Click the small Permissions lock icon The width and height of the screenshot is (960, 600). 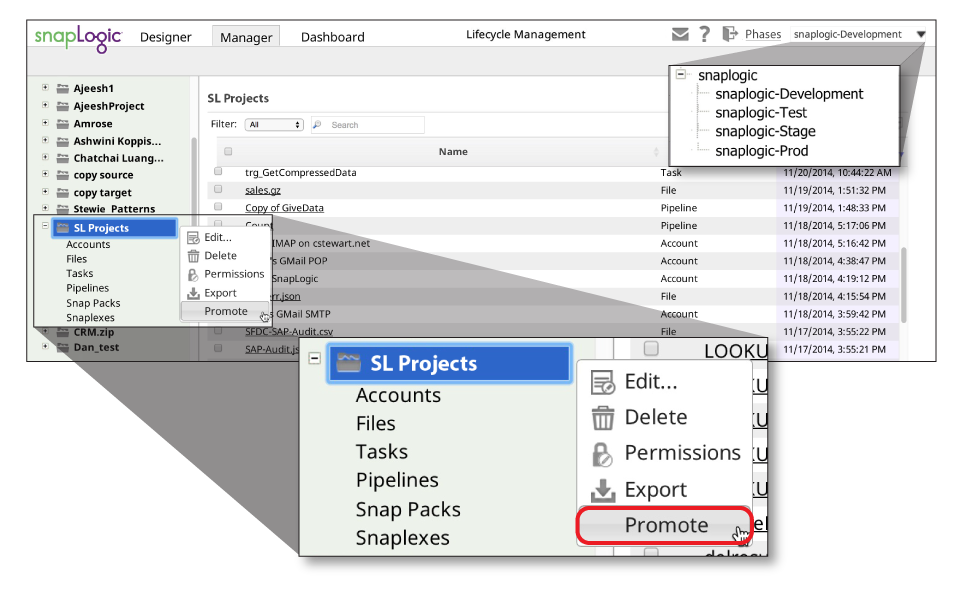pos(193,275)
